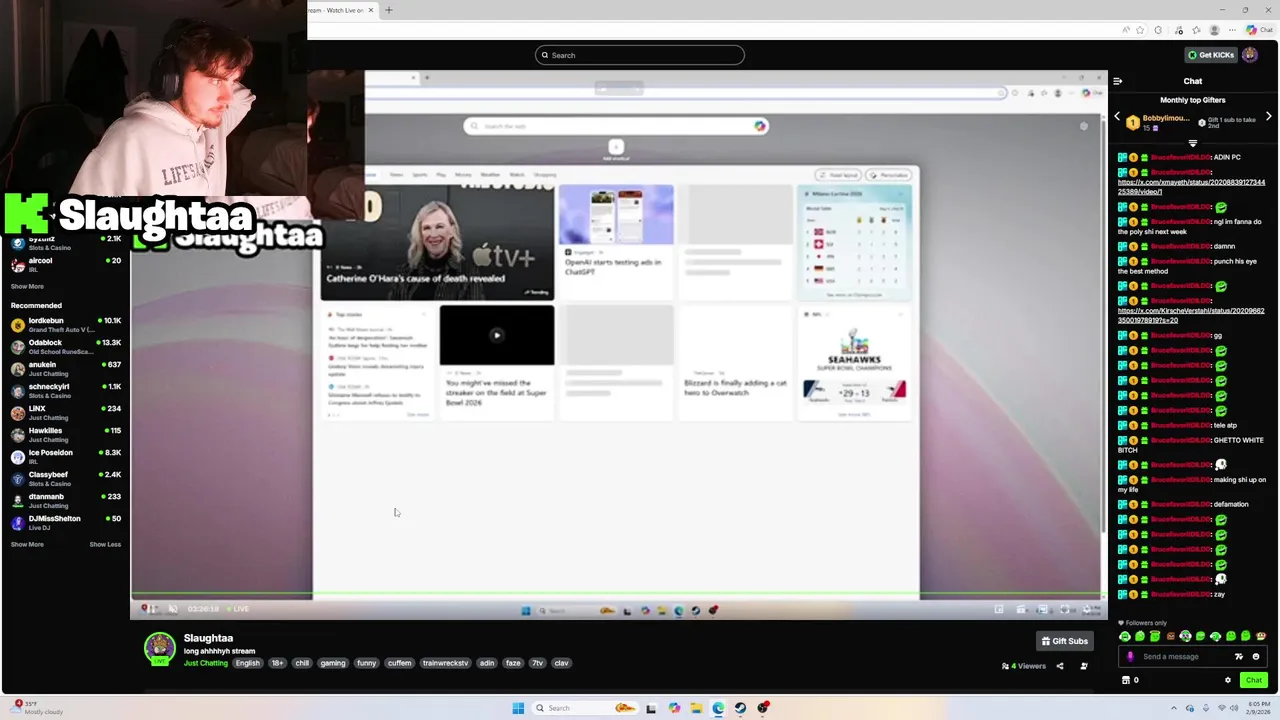Open anukein recommended channel
The height and width of the screenshot is (720, 1280).
(66, 369)
